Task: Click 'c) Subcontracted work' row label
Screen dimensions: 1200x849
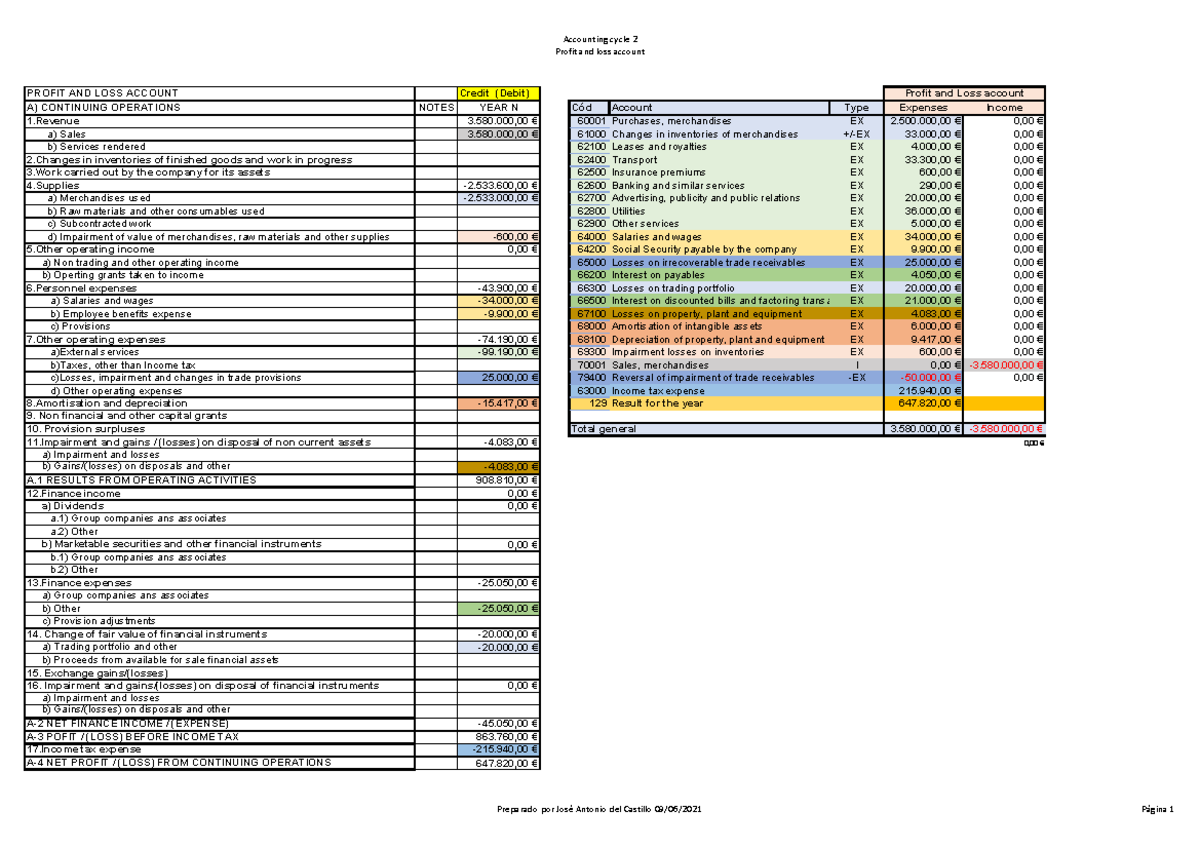Action: click(99, 224)
